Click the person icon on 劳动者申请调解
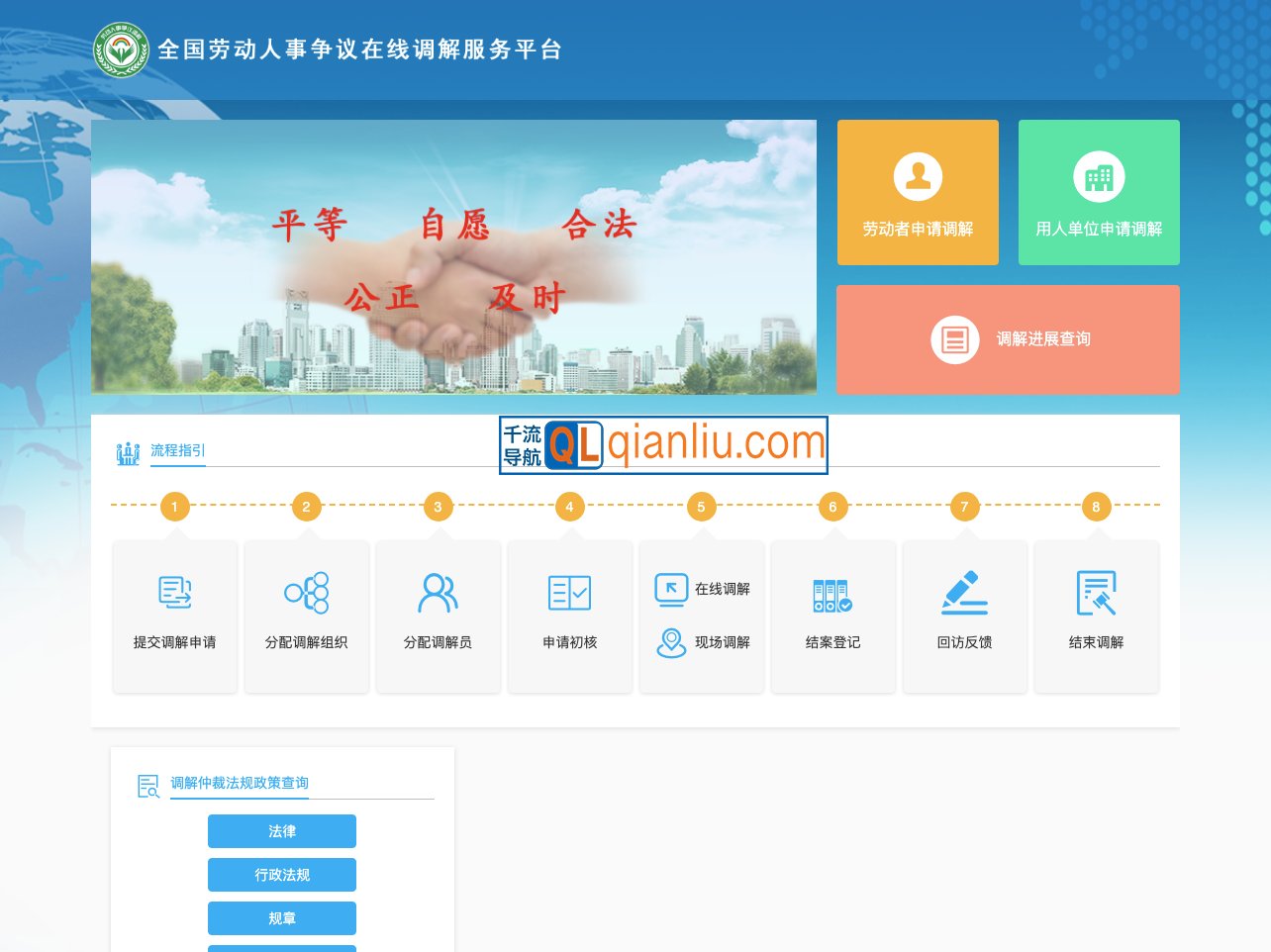The height and width of the screenshot is (952, 1271). (x=918, y=175)
